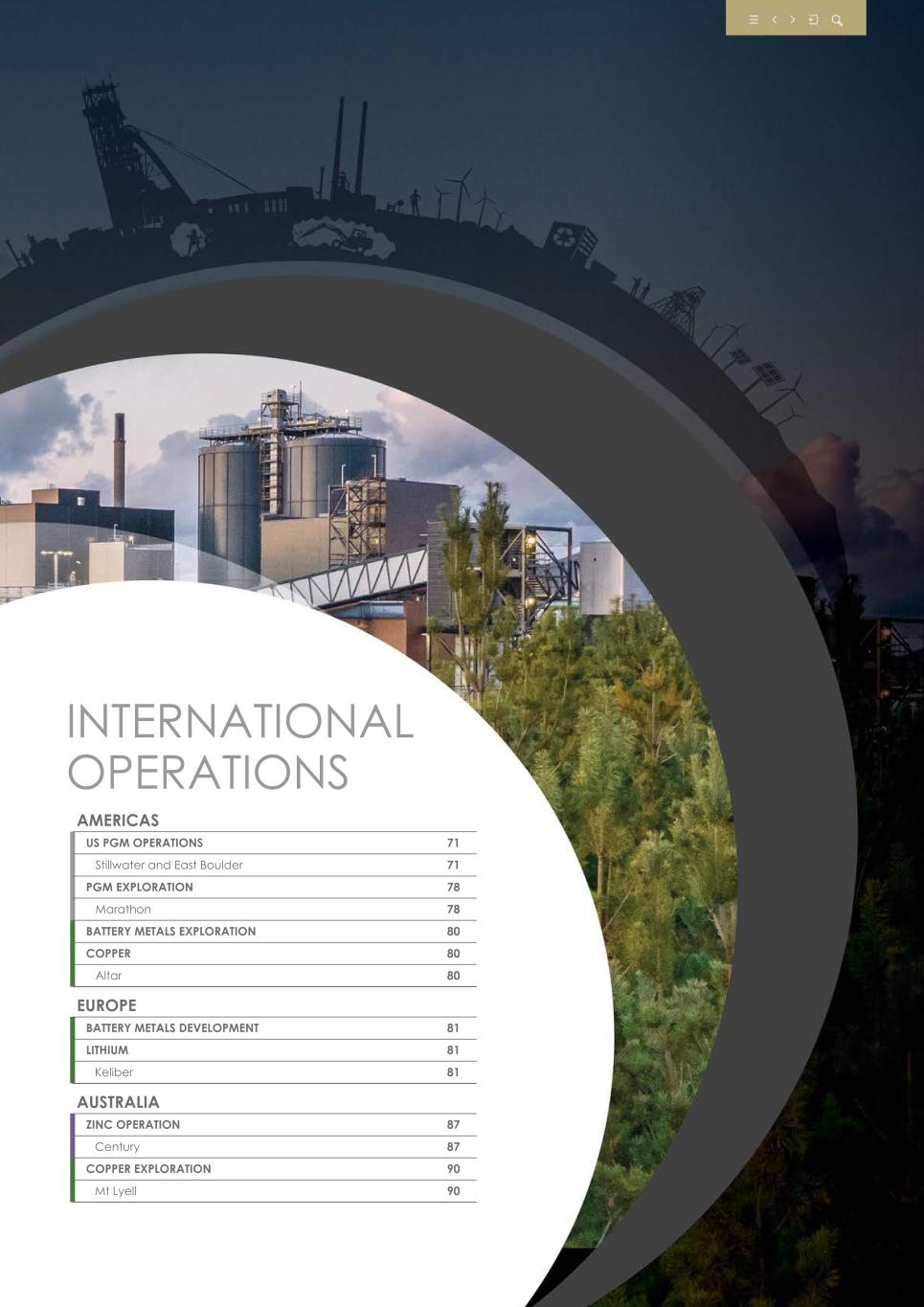924x1307 pixels.
Task: Open Battery Metals Development section
Action: click(172, 1028)
